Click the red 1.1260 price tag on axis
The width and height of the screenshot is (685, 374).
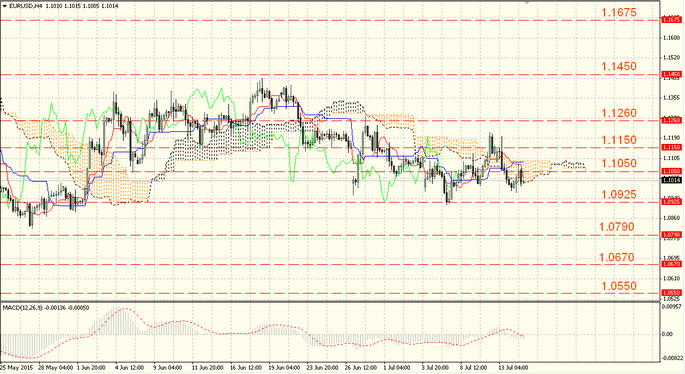672,120
